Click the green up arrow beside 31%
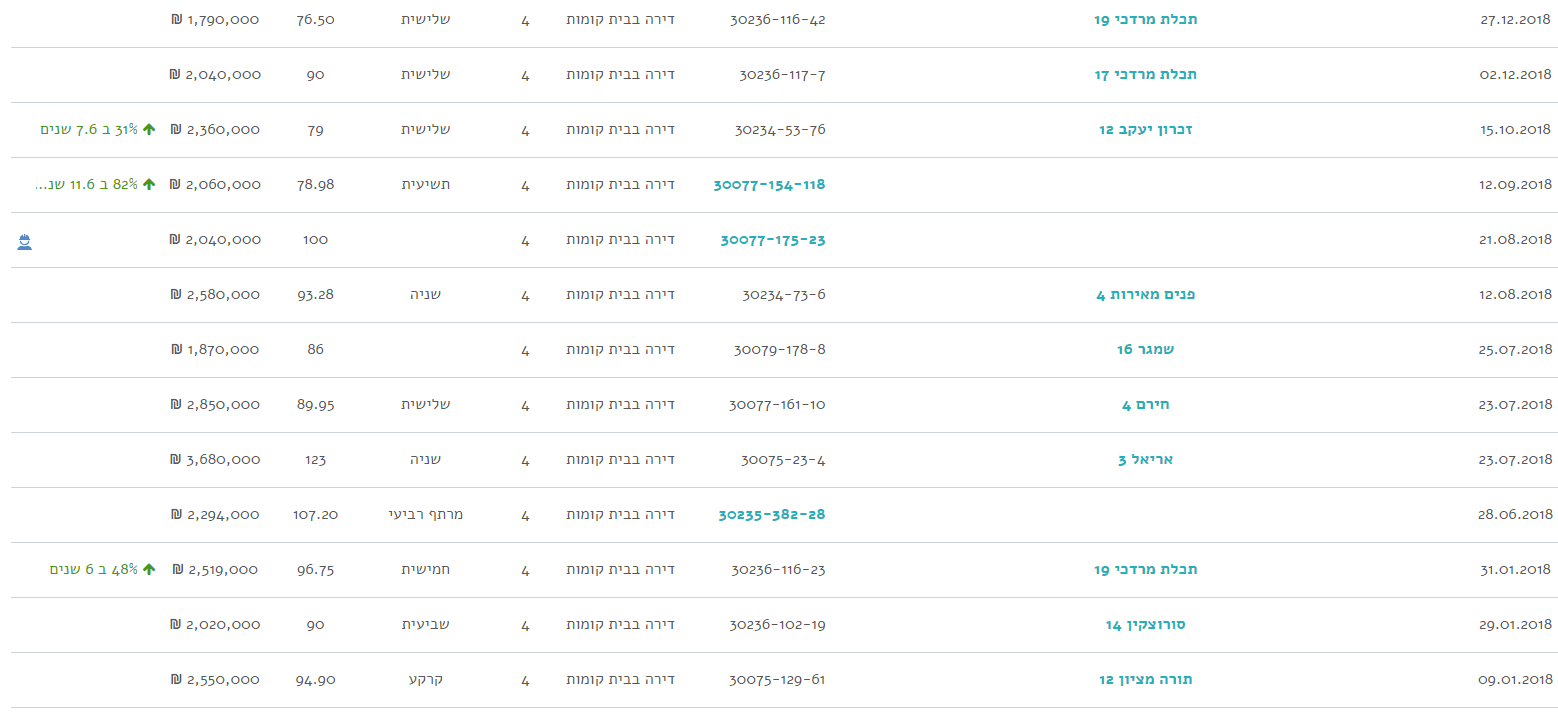The width and height of the screenshot is (1558, 712). coord(149,130)
